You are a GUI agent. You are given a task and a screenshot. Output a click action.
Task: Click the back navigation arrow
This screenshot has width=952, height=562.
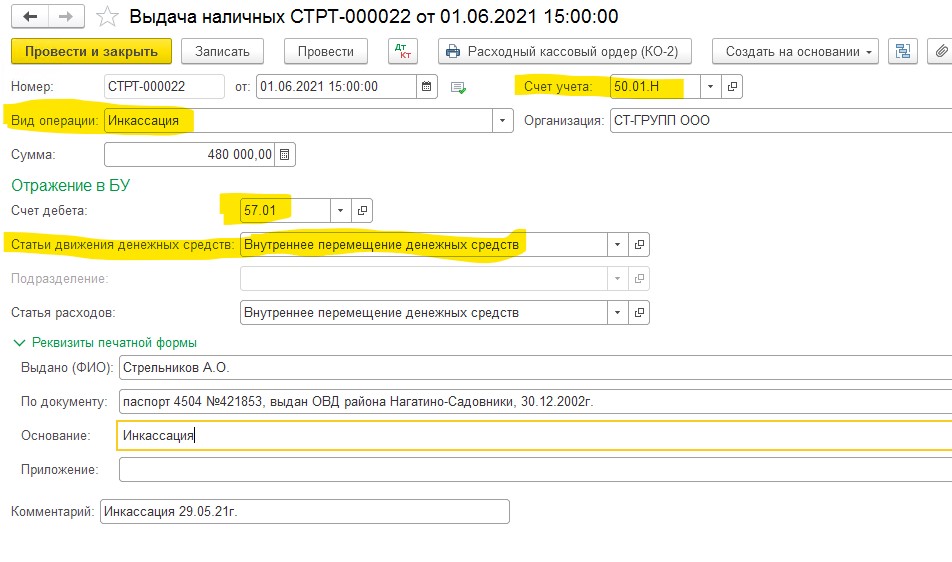point(31,17)
